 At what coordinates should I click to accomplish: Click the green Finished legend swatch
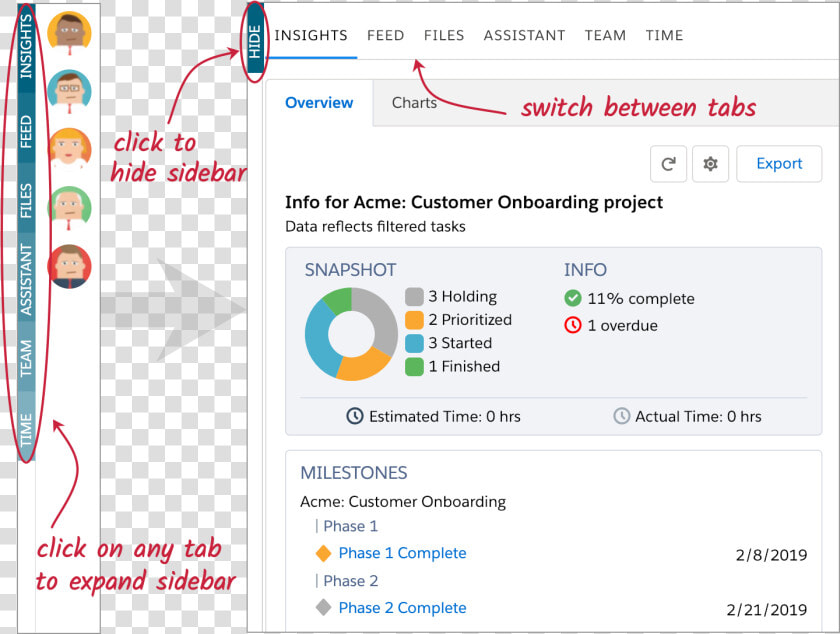pos(414,367)
